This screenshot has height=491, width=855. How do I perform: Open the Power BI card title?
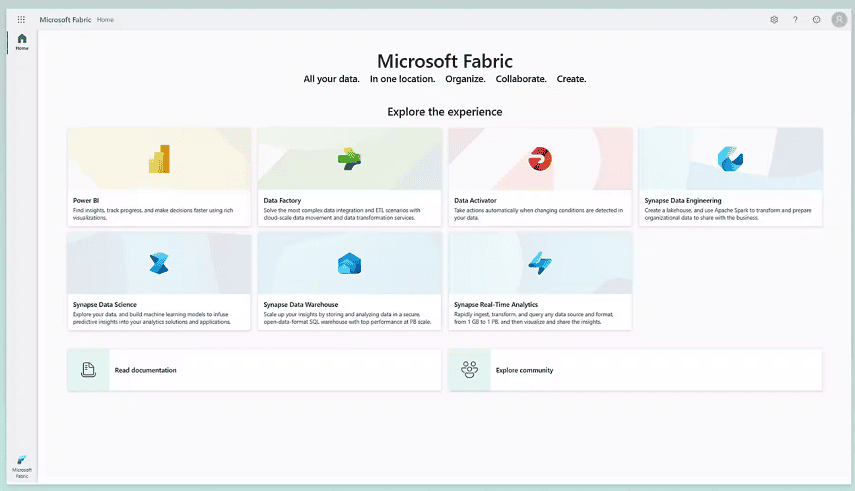86,200
